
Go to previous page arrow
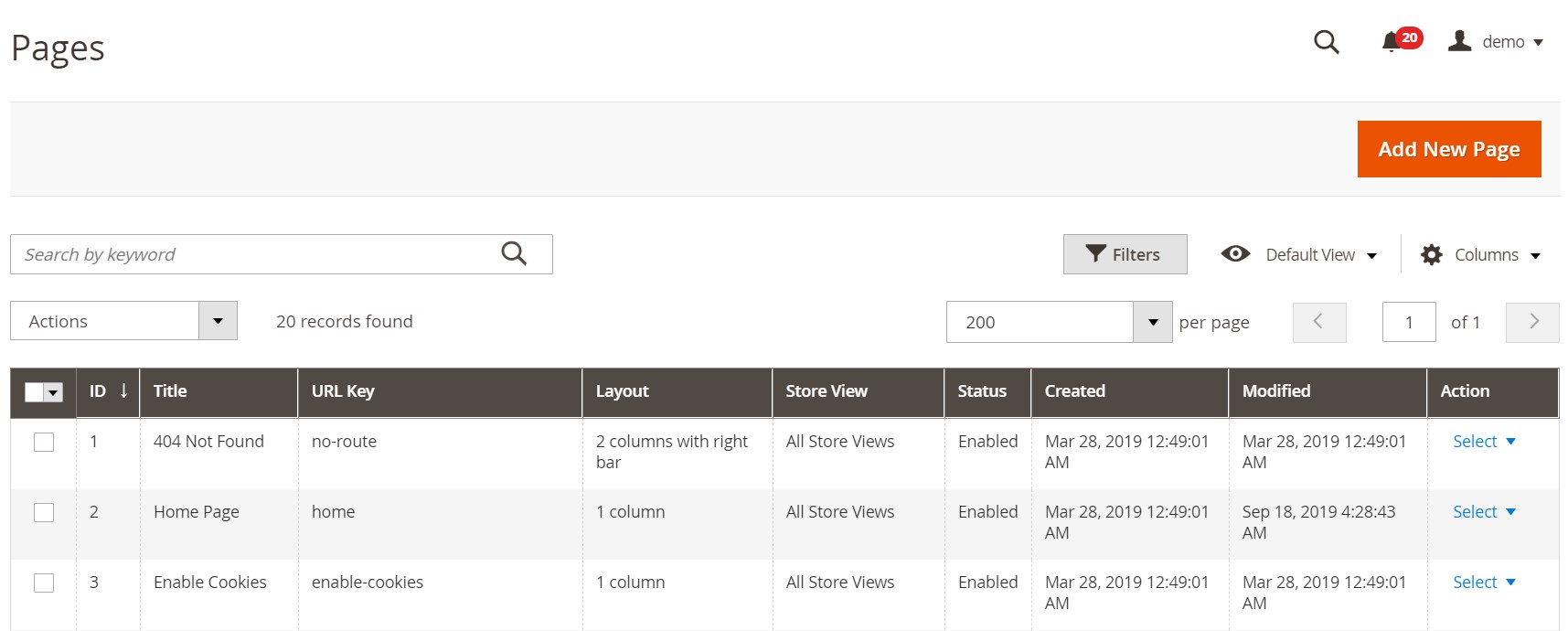click(1318, 322)
